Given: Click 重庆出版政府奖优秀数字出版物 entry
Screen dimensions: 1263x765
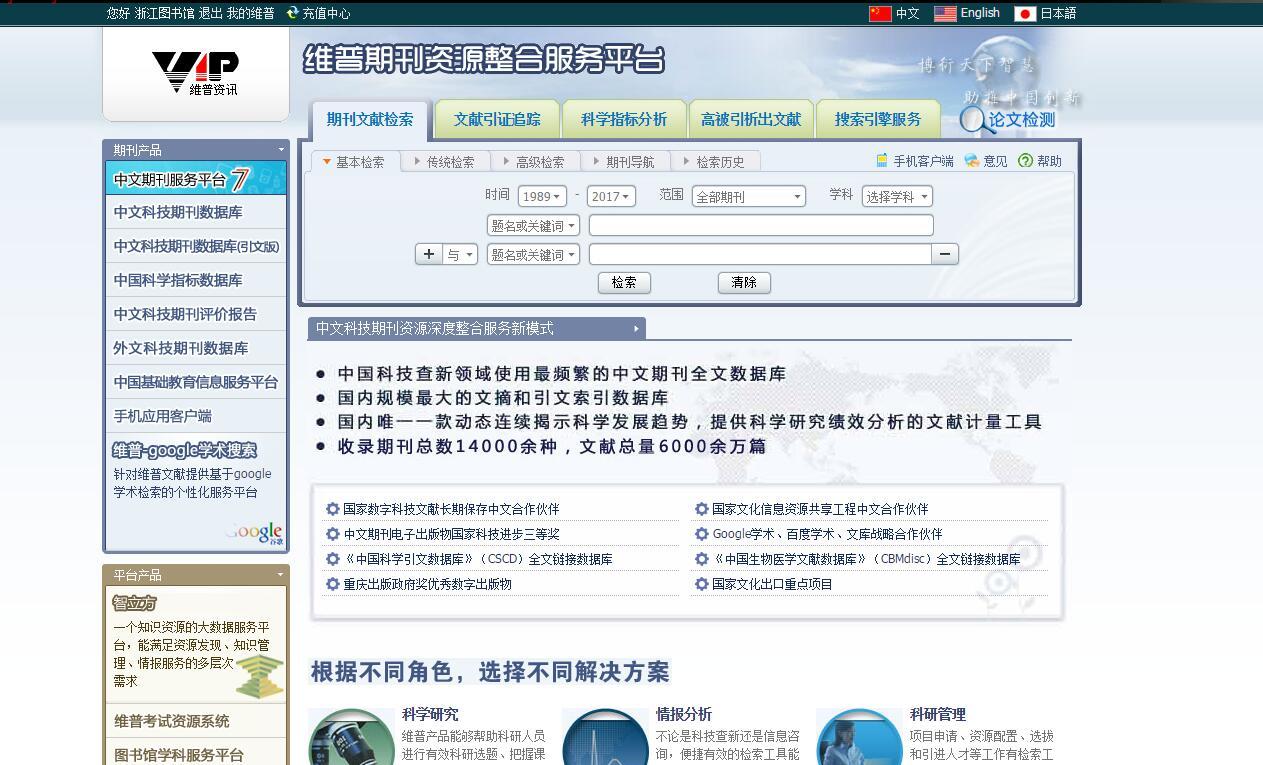Looking at the screenshot, I should [x=427, y=584].
